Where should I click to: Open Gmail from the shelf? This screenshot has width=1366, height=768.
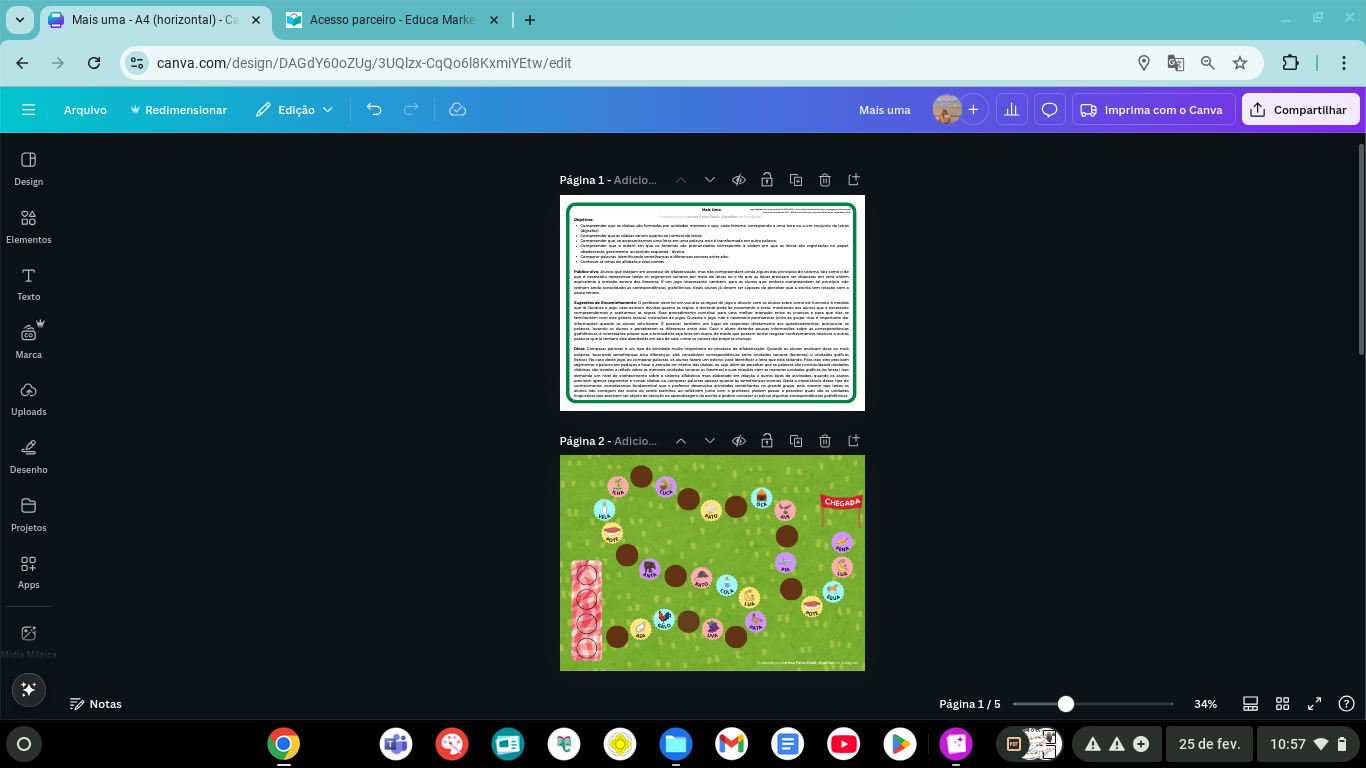click(x=731, y=744)
